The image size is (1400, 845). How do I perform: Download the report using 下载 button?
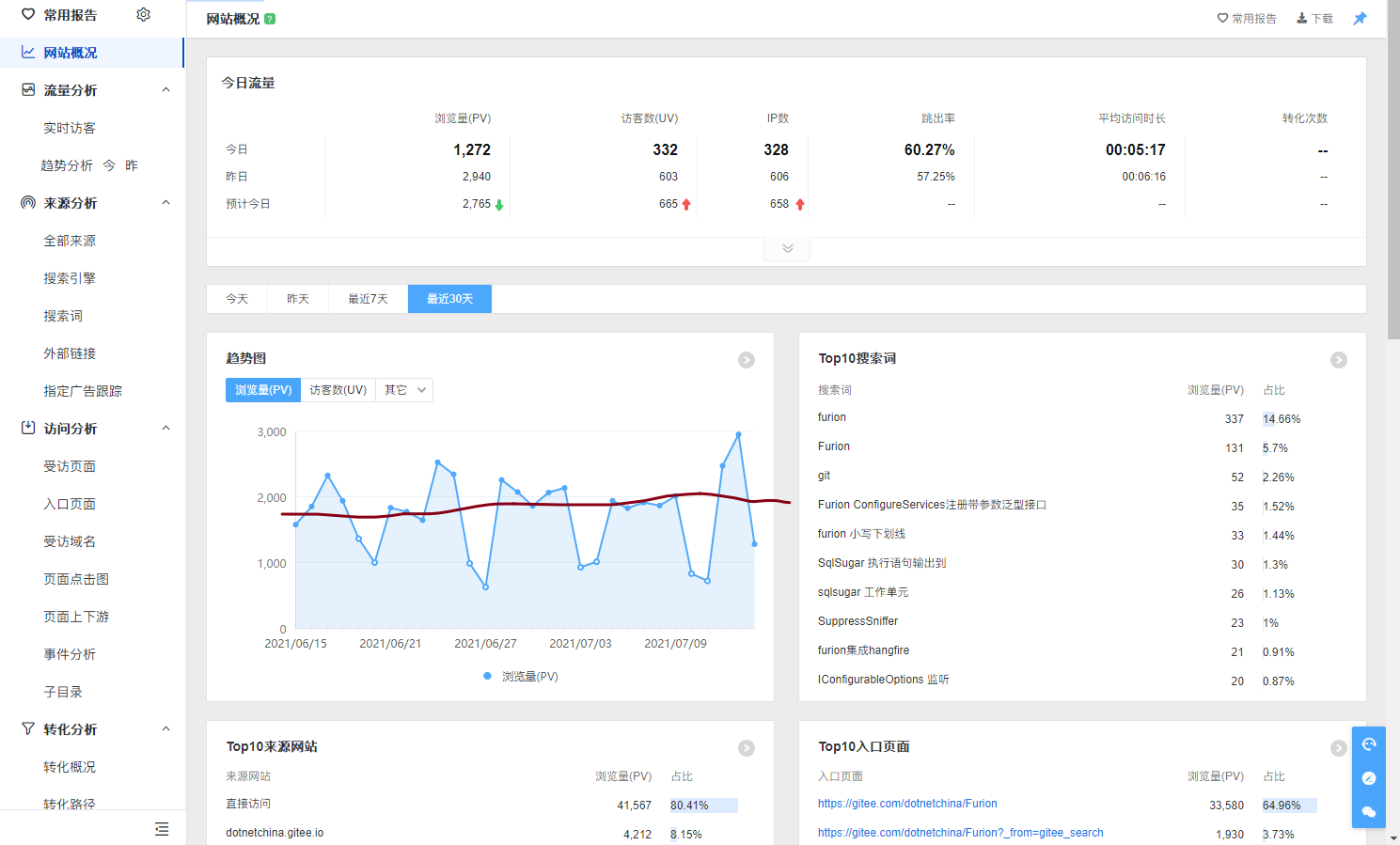point(1314,19)
